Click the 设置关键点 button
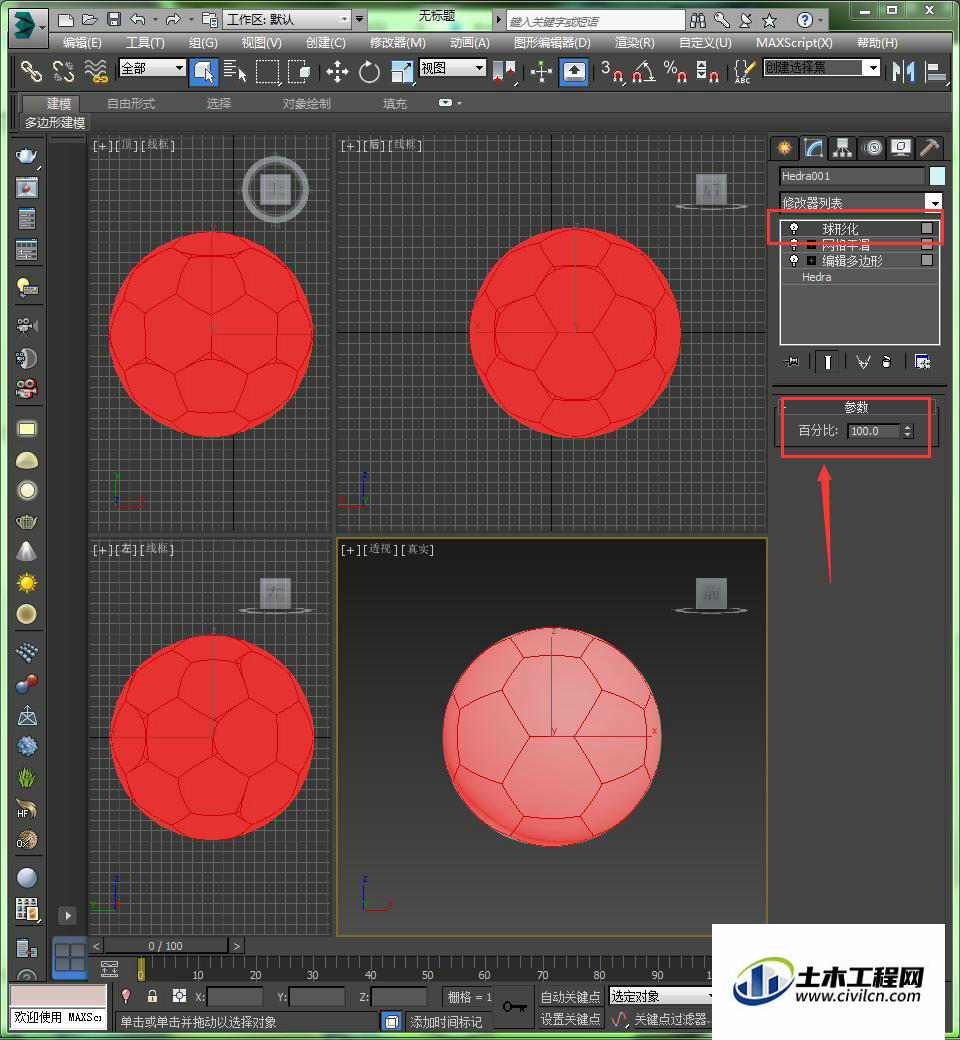This screenshot has height=1040, width=960. click(x=570, y=1019)
